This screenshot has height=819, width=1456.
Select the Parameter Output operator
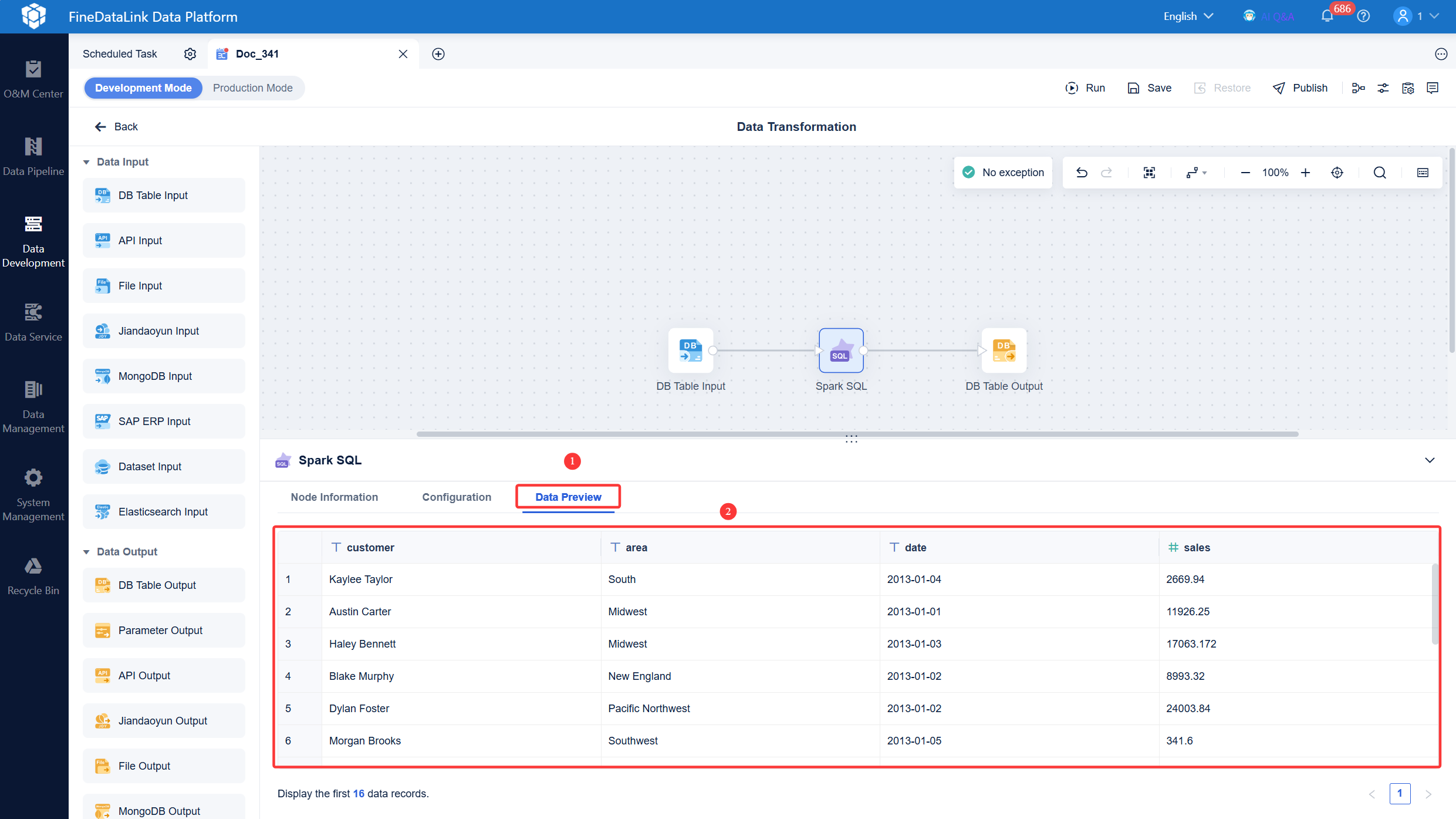164,631
